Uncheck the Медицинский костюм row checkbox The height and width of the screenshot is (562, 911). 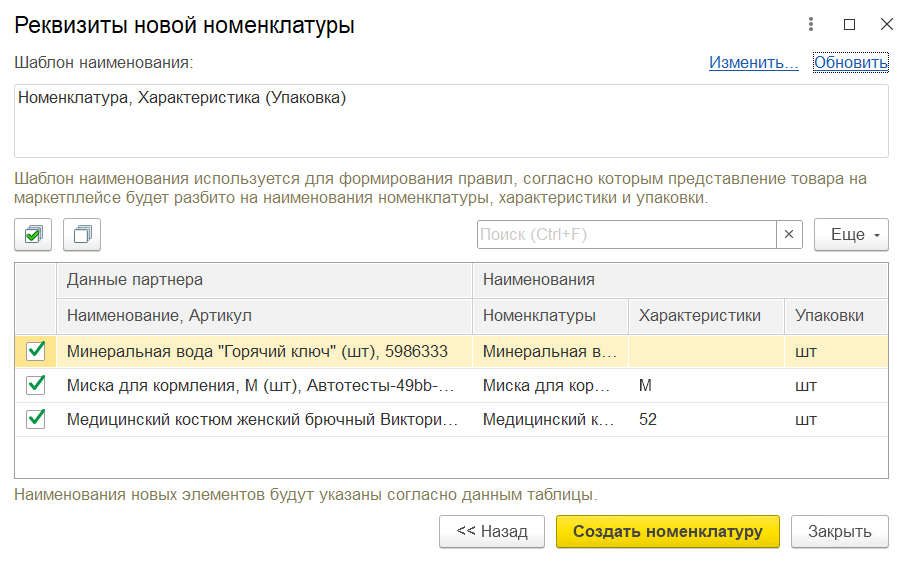coord(36,419)
